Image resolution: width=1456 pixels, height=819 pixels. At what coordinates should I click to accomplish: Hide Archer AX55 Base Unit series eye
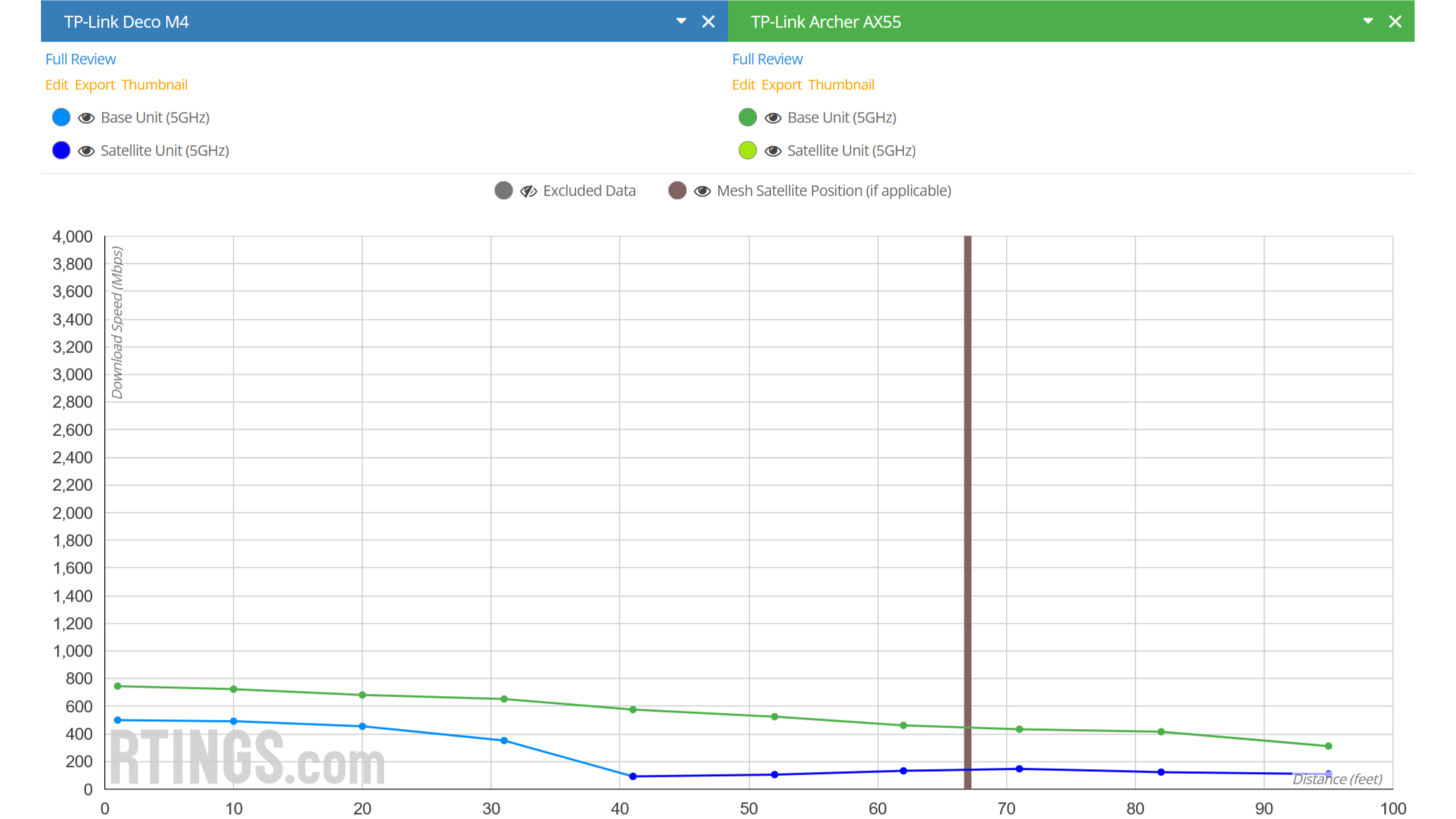pyautogui.click(x=773, y=118)
